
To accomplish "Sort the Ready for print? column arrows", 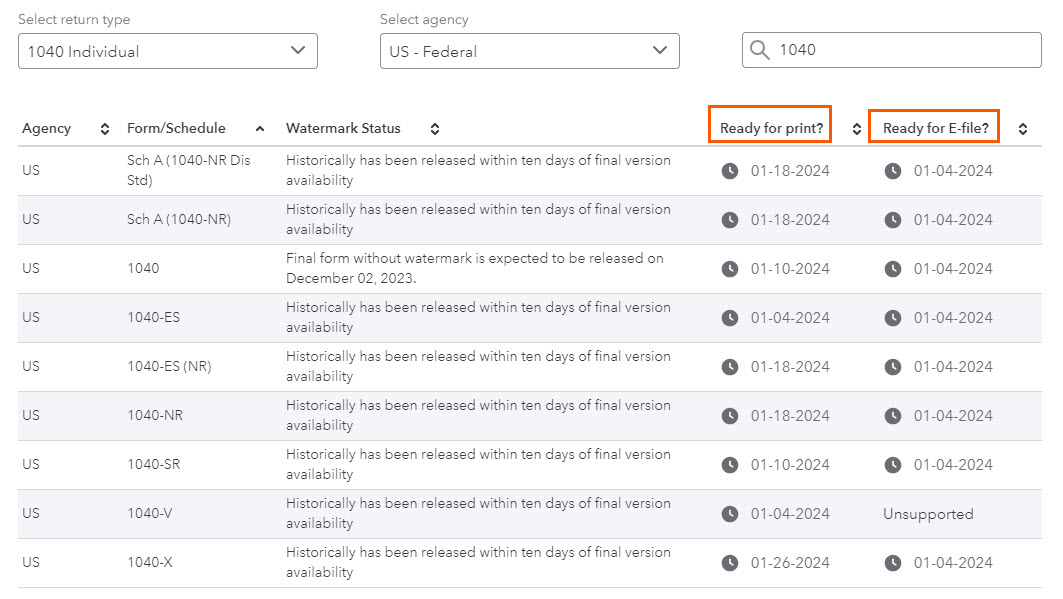I will click(x=855, y=128).
